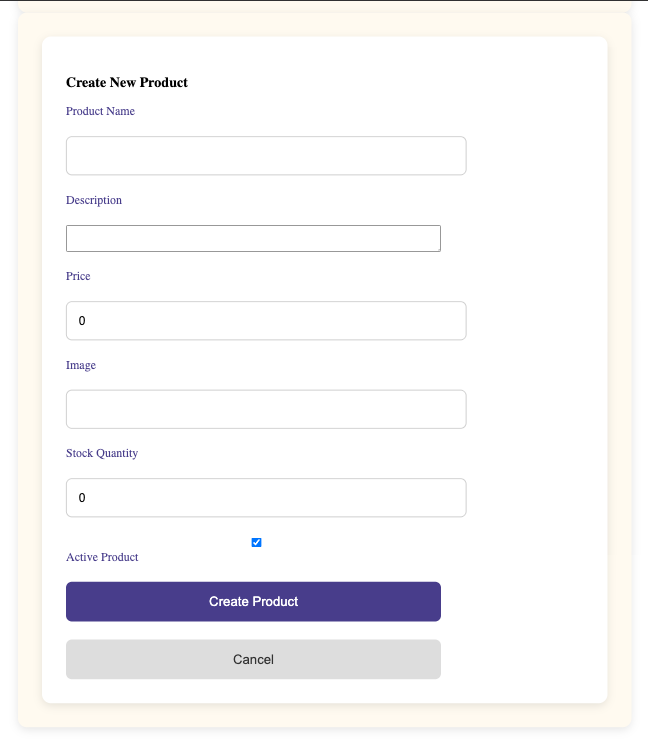Image resolution: width=648 pixels, height=754 pixels.
Task: Click the "Active Product" label text
Action: click(102, 557)
